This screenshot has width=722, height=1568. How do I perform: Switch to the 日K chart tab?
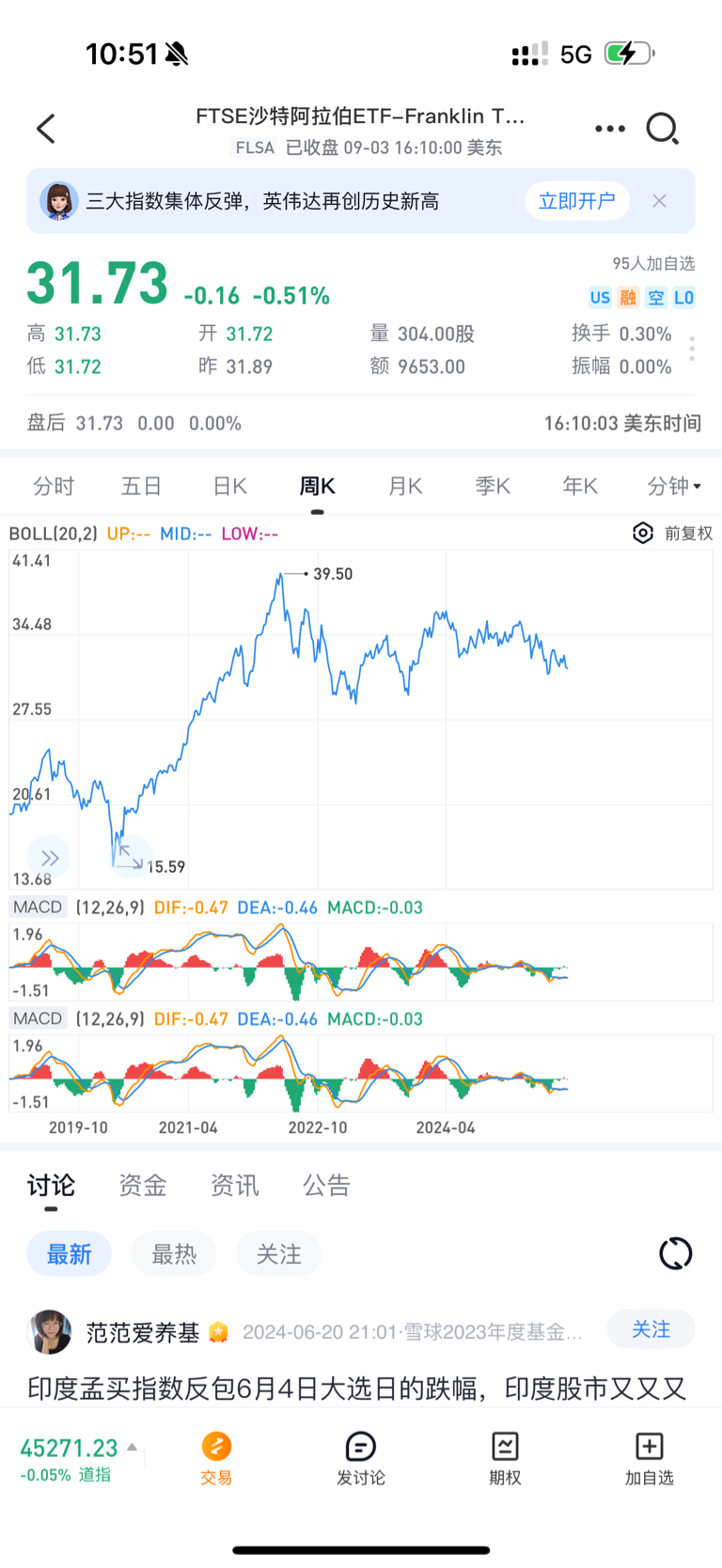coord(229,487)
